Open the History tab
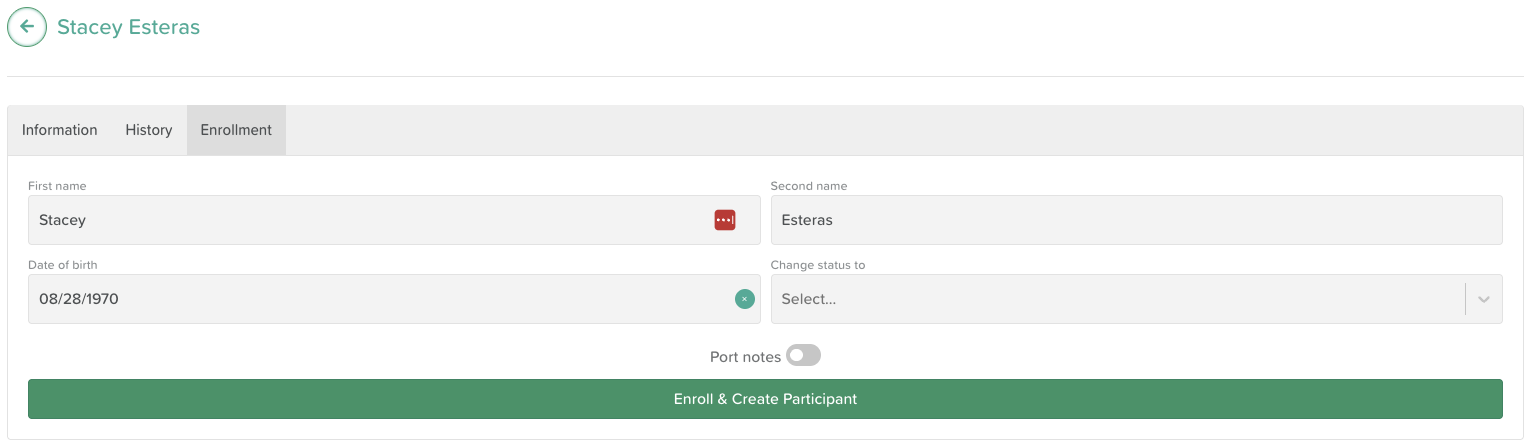The width and height of the screenshot is (1530, 441). tap(149, 130)
